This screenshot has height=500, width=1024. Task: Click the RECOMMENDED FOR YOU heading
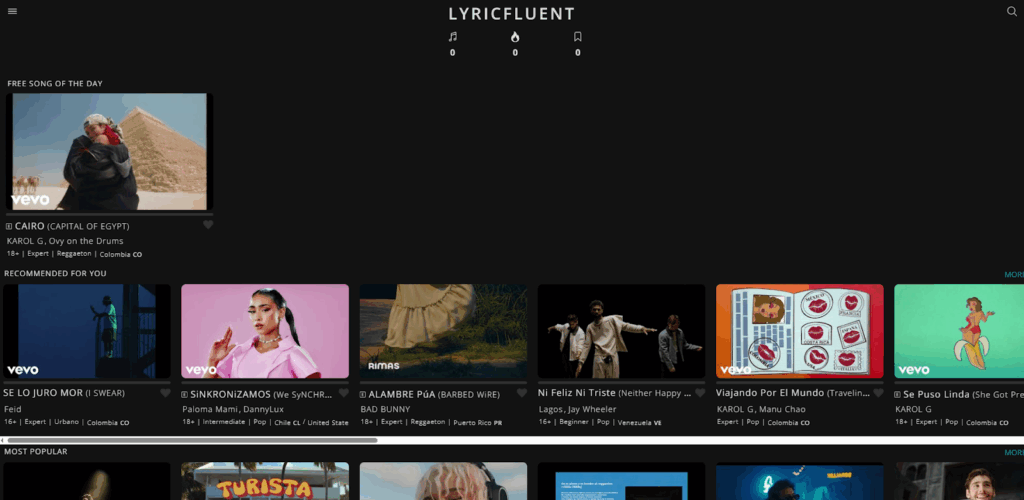(55, 273)
